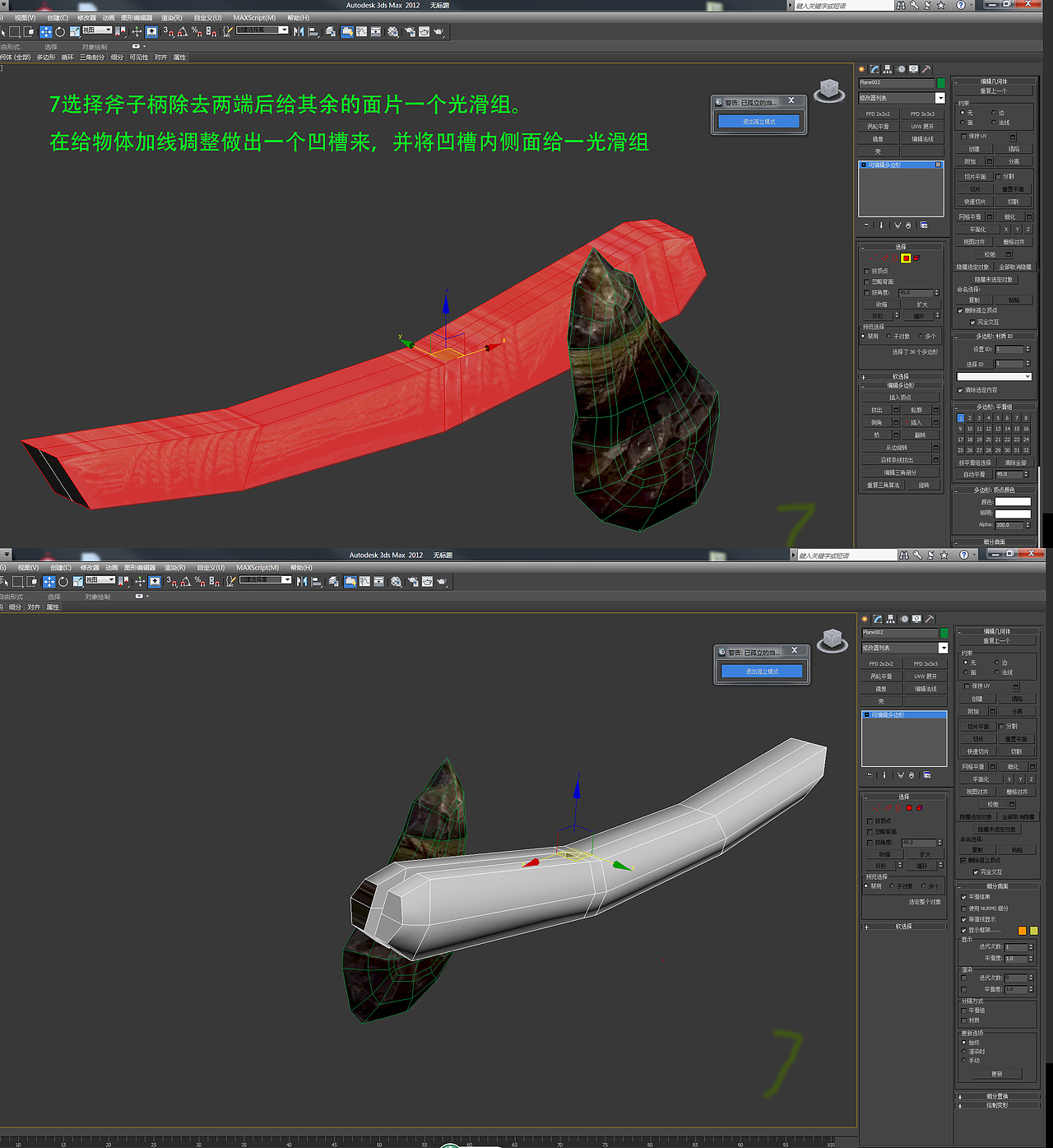Image resolution: width=1053 pixels, height=1148 pixels.
Task: Click the 重复上一个 button in upper window
Action: coord(994,91)
